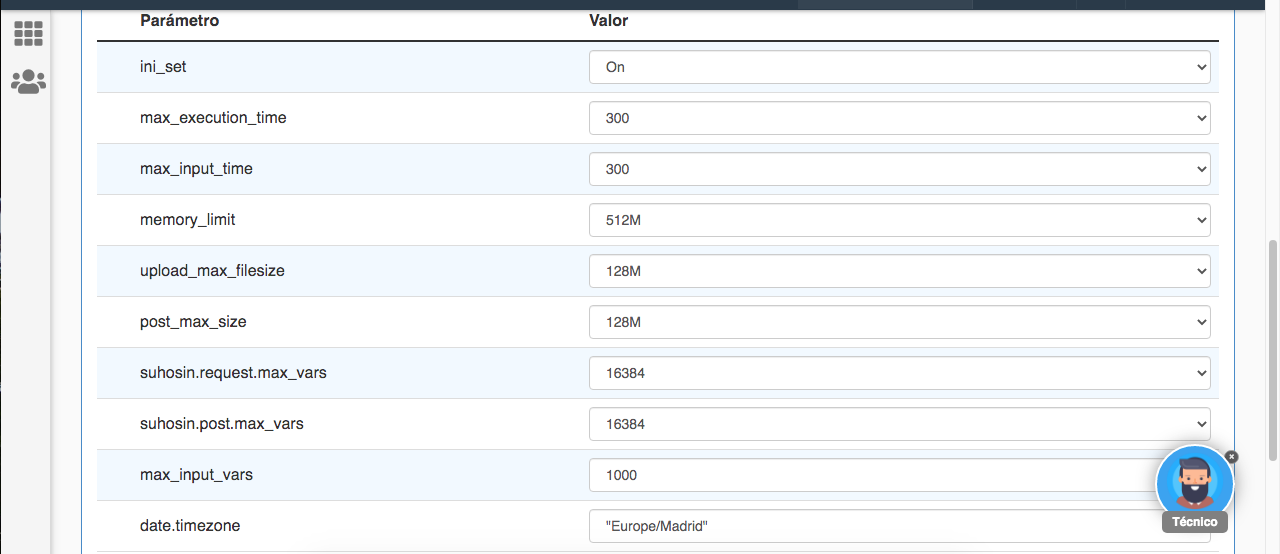This screenshot has height=554, width=1280.
Task: Open the users group icon in sidebar
Action: (x=28, y=81)
